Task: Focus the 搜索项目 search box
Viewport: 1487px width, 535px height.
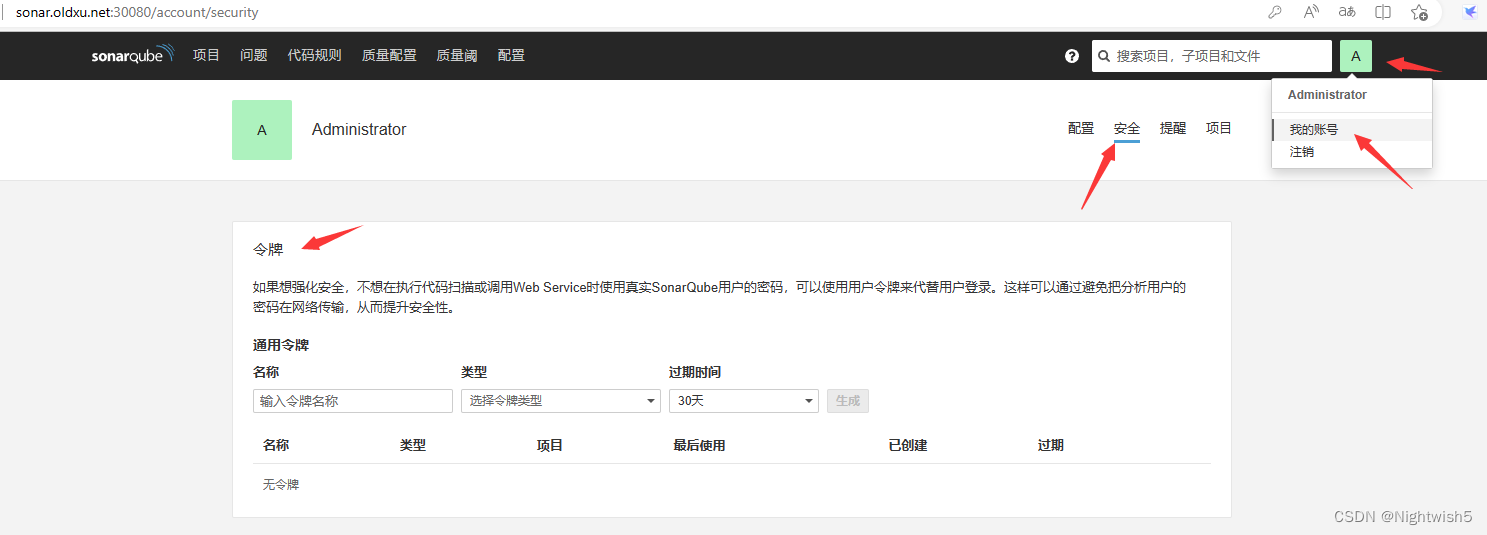Action: tap(1212, 56)
